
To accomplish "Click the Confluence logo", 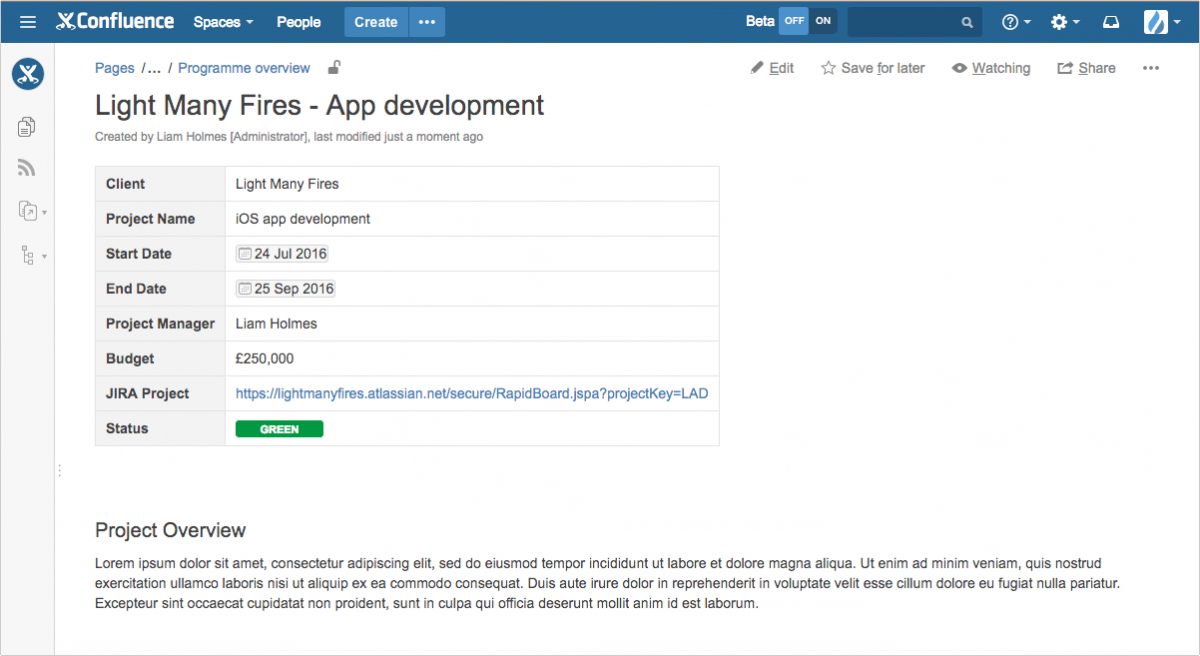I will click(115, 22).
